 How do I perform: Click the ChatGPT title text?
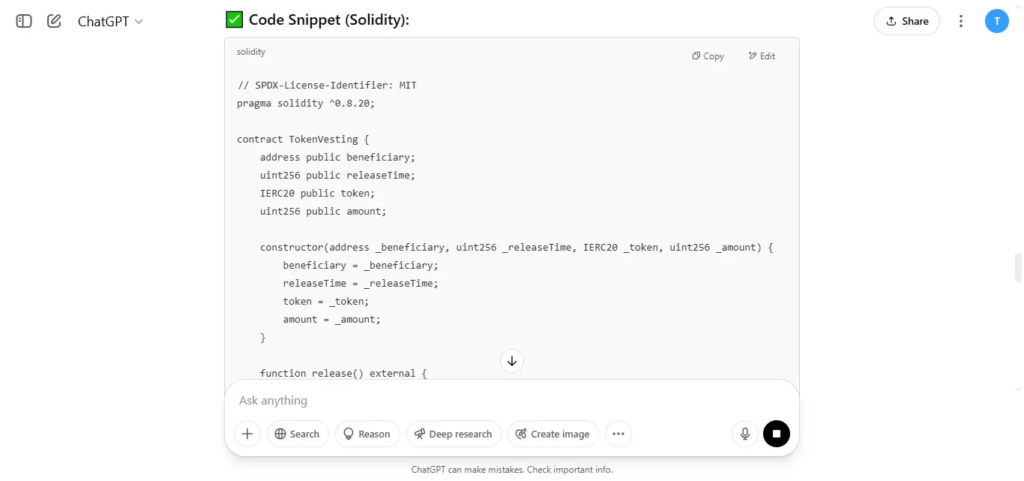[103, 21]
